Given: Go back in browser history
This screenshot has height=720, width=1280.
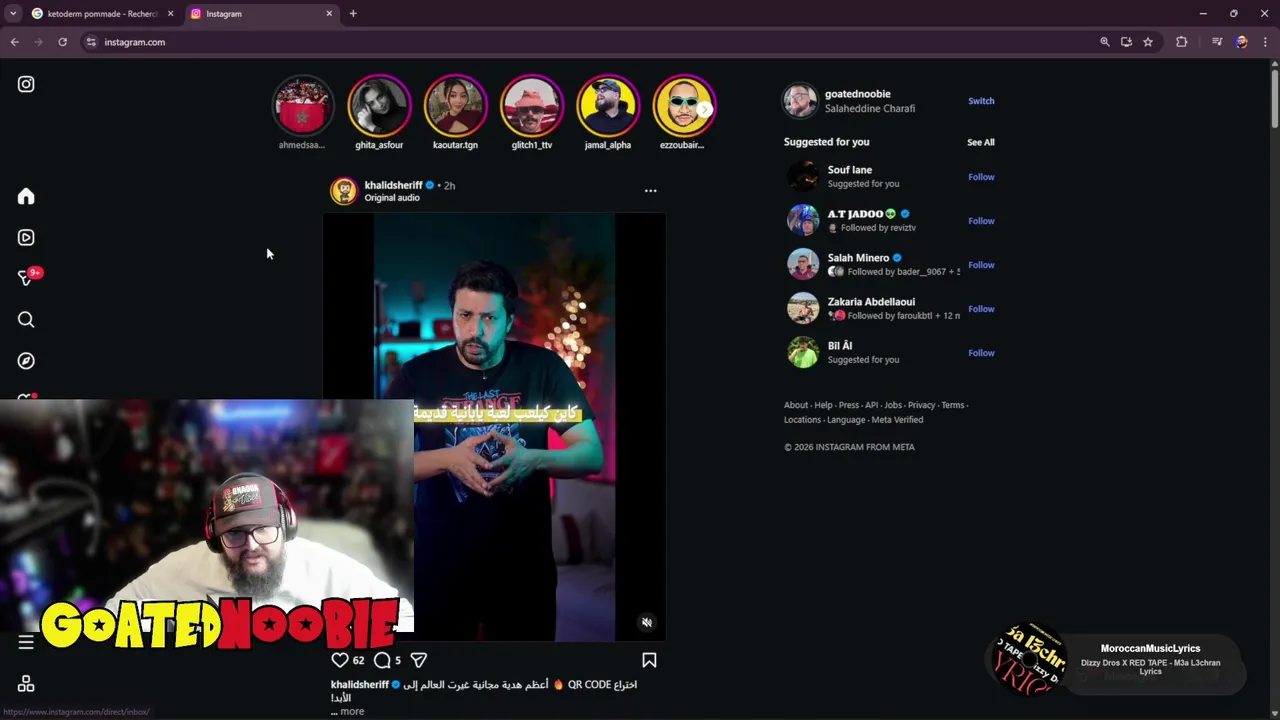Looking at the screenshot, I should (x=15, y=42).
